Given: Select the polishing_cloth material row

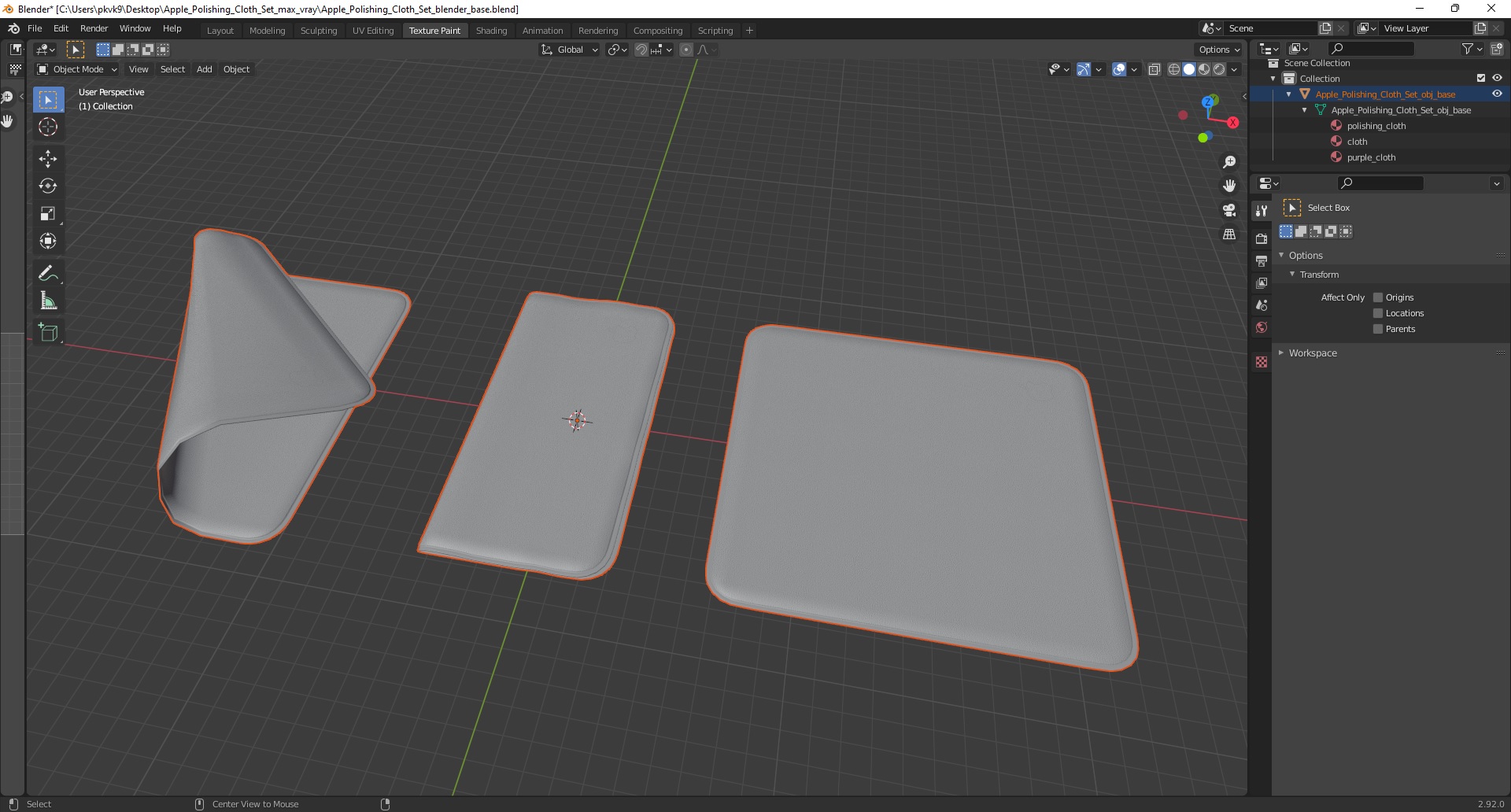Looking at the screenshot, I should [1376, 126].
